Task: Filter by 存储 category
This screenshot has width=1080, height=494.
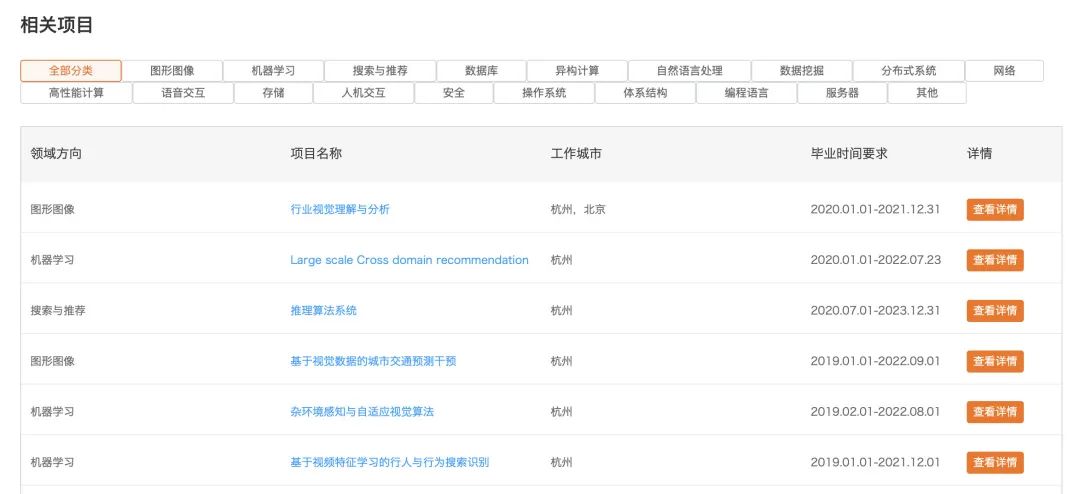Action: (273, 93)
